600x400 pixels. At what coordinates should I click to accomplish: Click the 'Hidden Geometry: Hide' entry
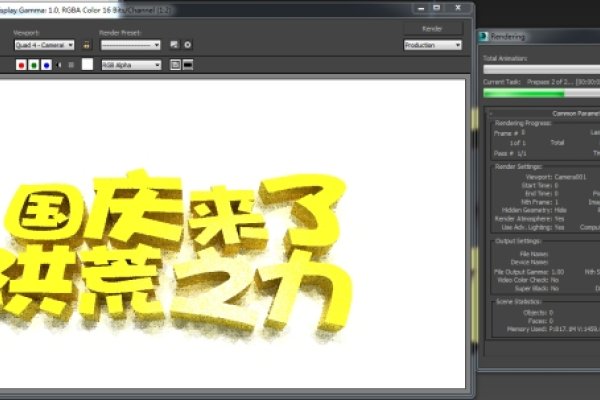[534, 210]
